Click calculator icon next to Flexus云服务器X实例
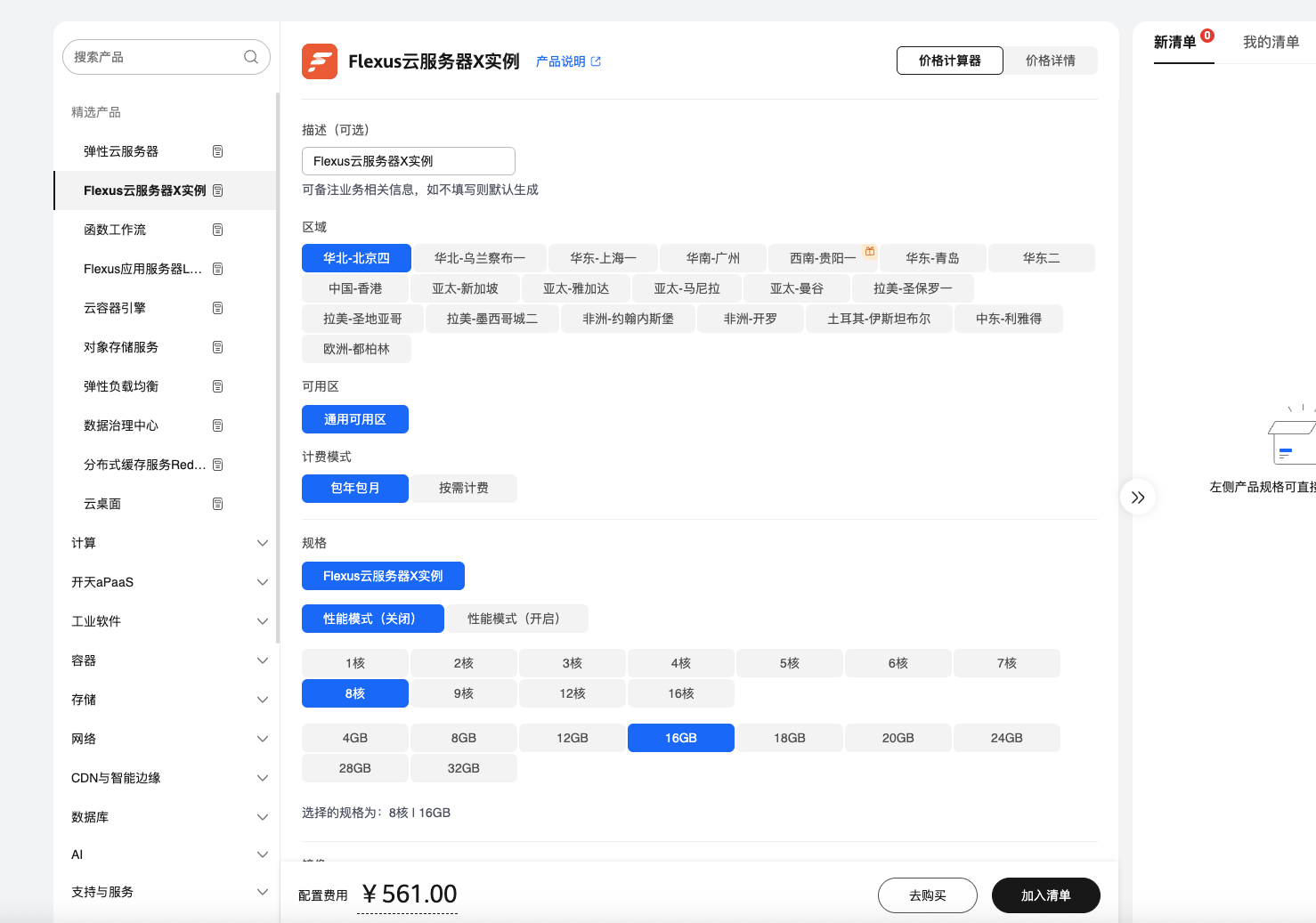 218,190
